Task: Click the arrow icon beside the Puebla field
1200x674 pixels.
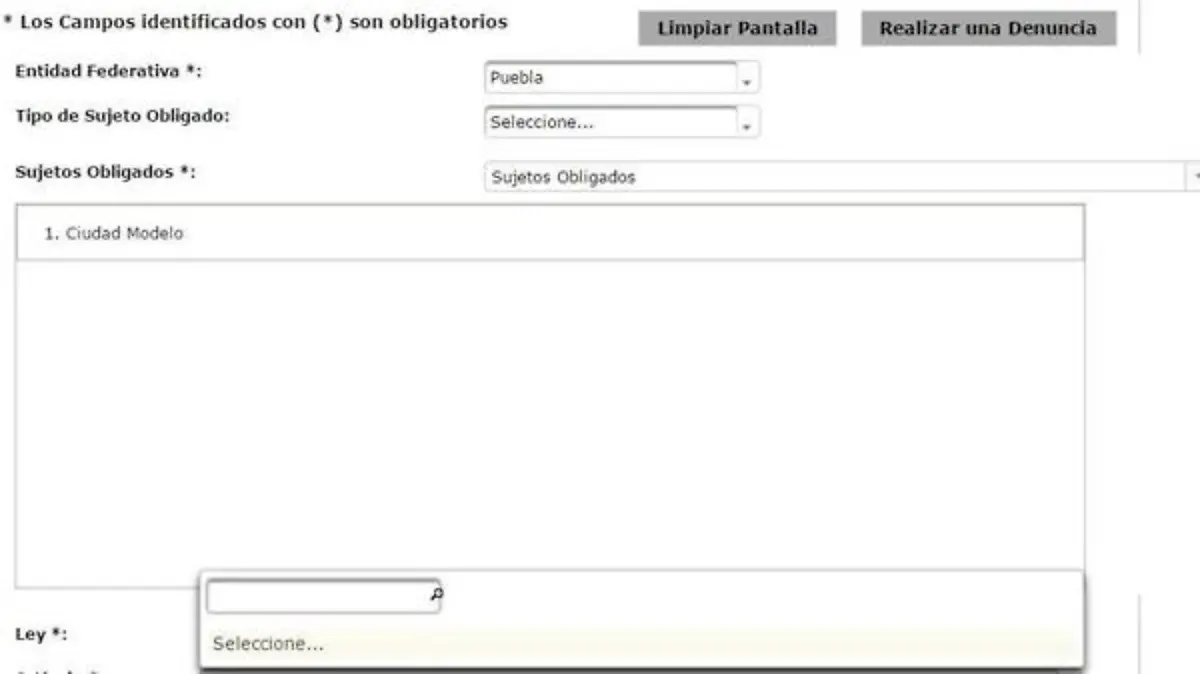Action: pos(746,79)
